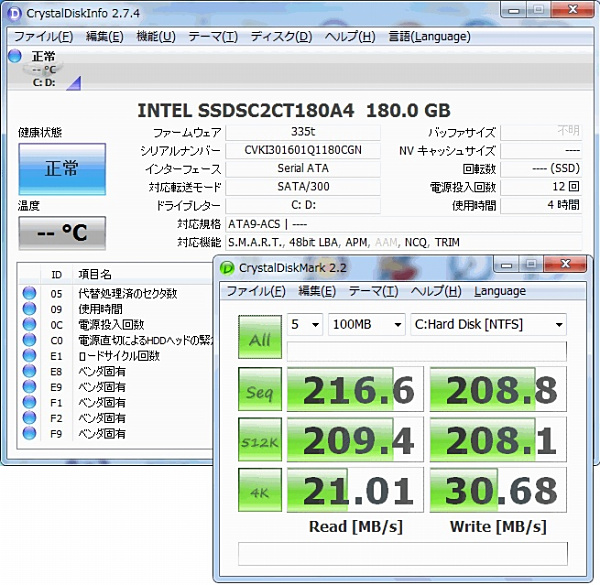Screen dimensions: 600x585
Task: Click the 4K read result 21.01
Action: click(x=355, y=490)
